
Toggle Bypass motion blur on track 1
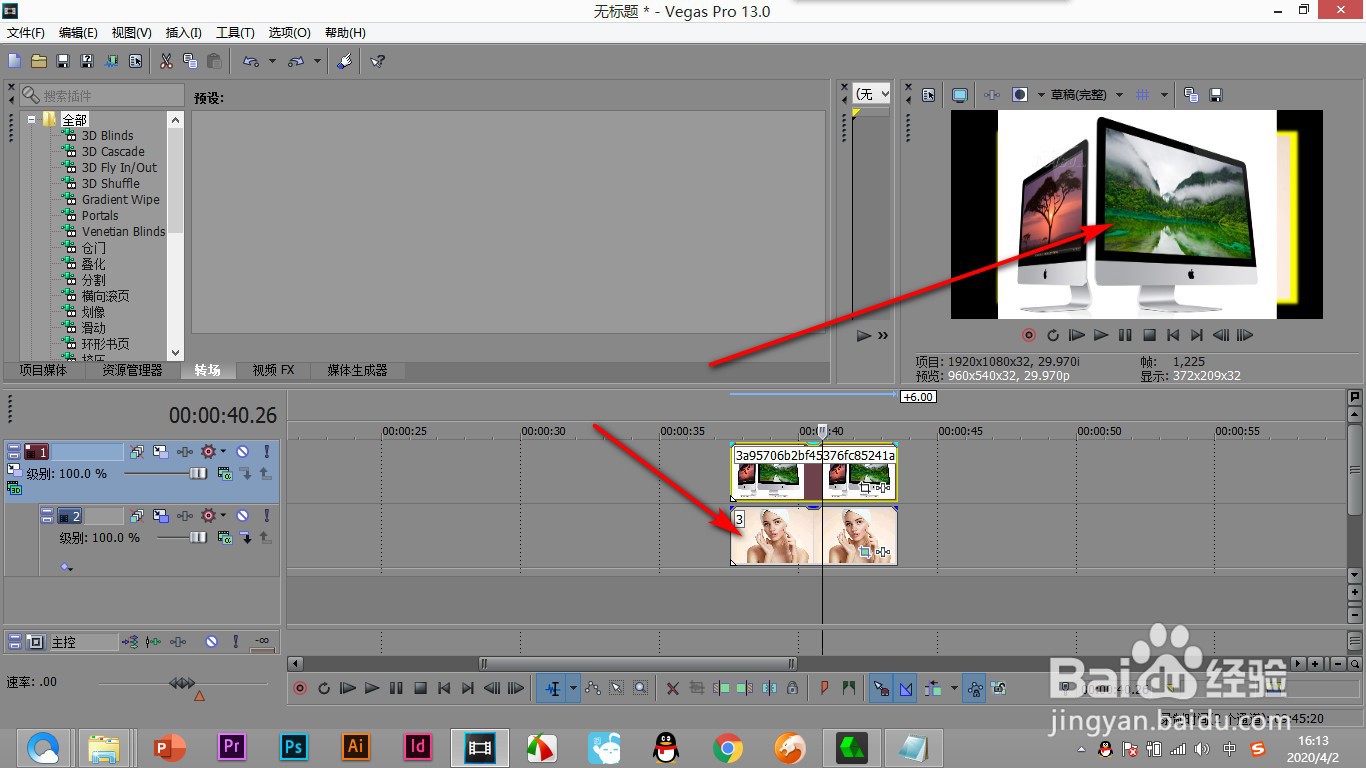[136, 452]
